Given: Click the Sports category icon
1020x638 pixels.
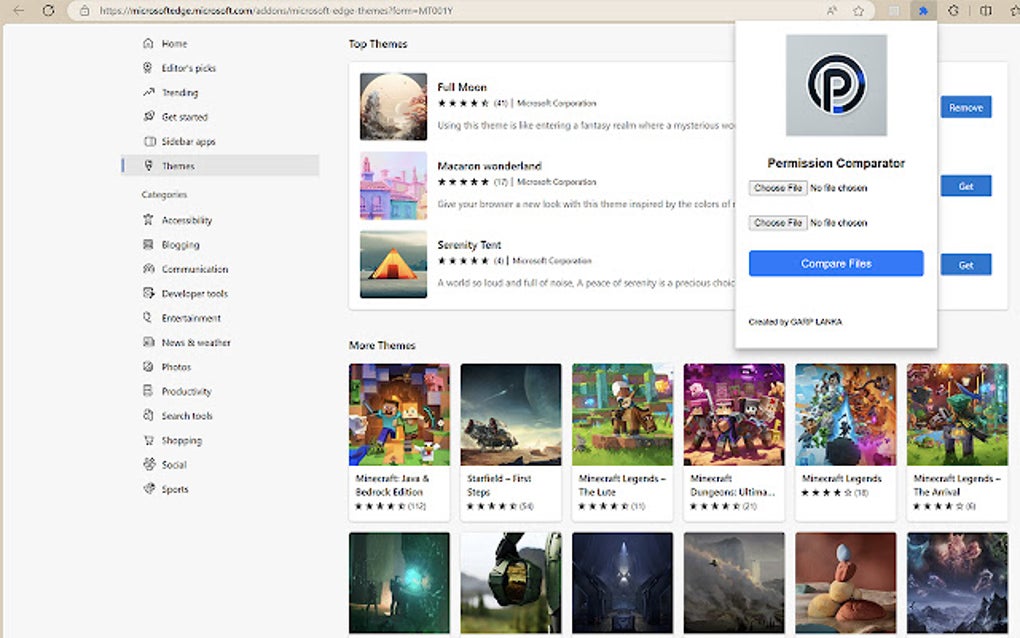Looking at the screenshot, I should 148,489.
